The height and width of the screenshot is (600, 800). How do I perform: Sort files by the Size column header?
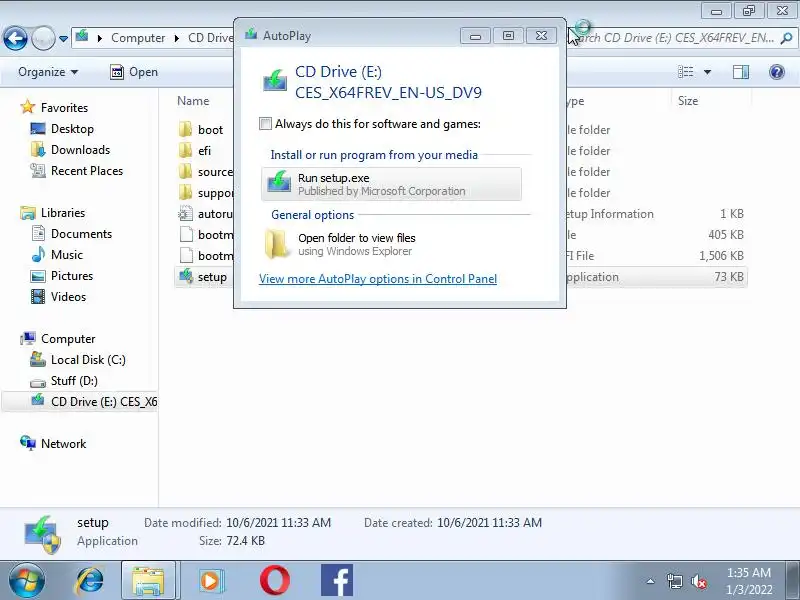(688, 101)
